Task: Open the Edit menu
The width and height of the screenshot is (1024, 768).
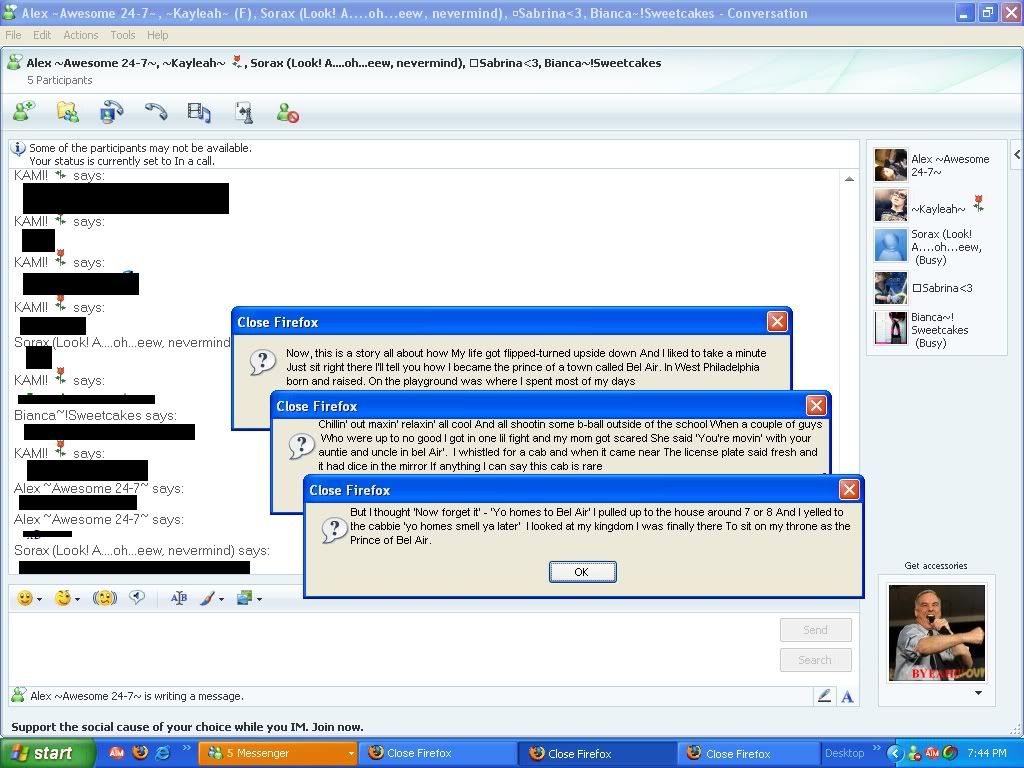Action: (42, 35)
